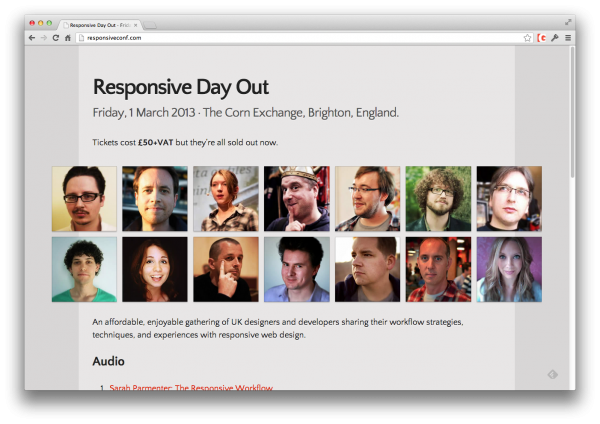Open the Chrome hamburger menu
600x424 pixels.
click(568, 38)
